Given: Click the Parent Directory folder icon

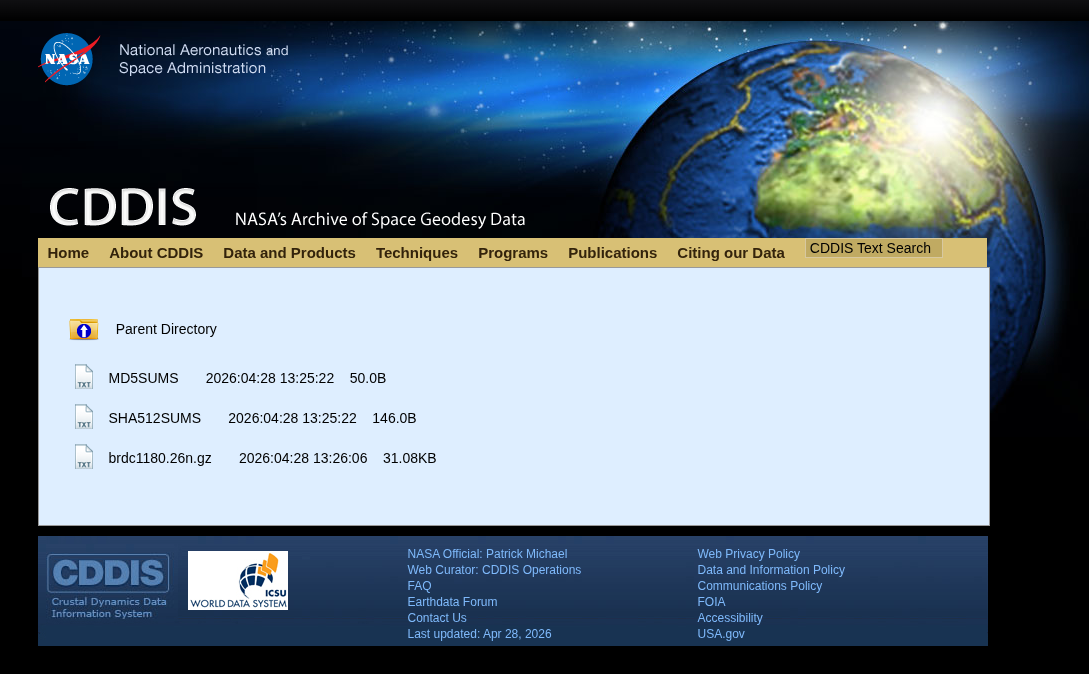Looking at the screenshot, I should click(x=84, y=329).
